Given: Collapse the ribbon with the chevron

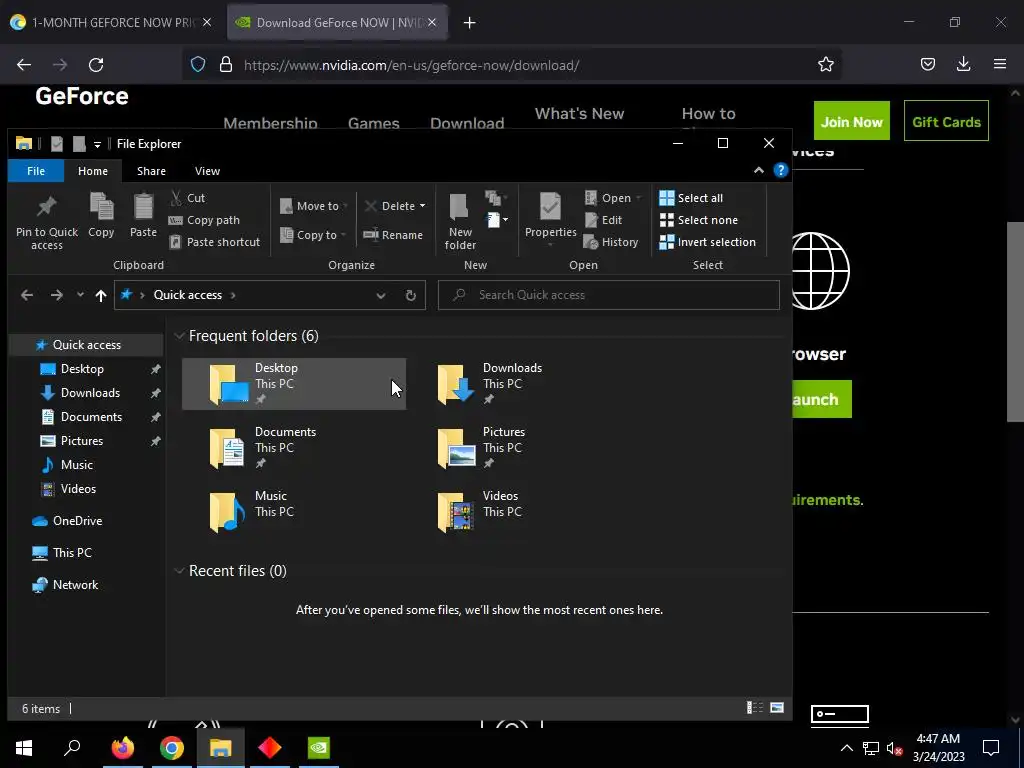Looking at the screenshot, I should (758, 170).
